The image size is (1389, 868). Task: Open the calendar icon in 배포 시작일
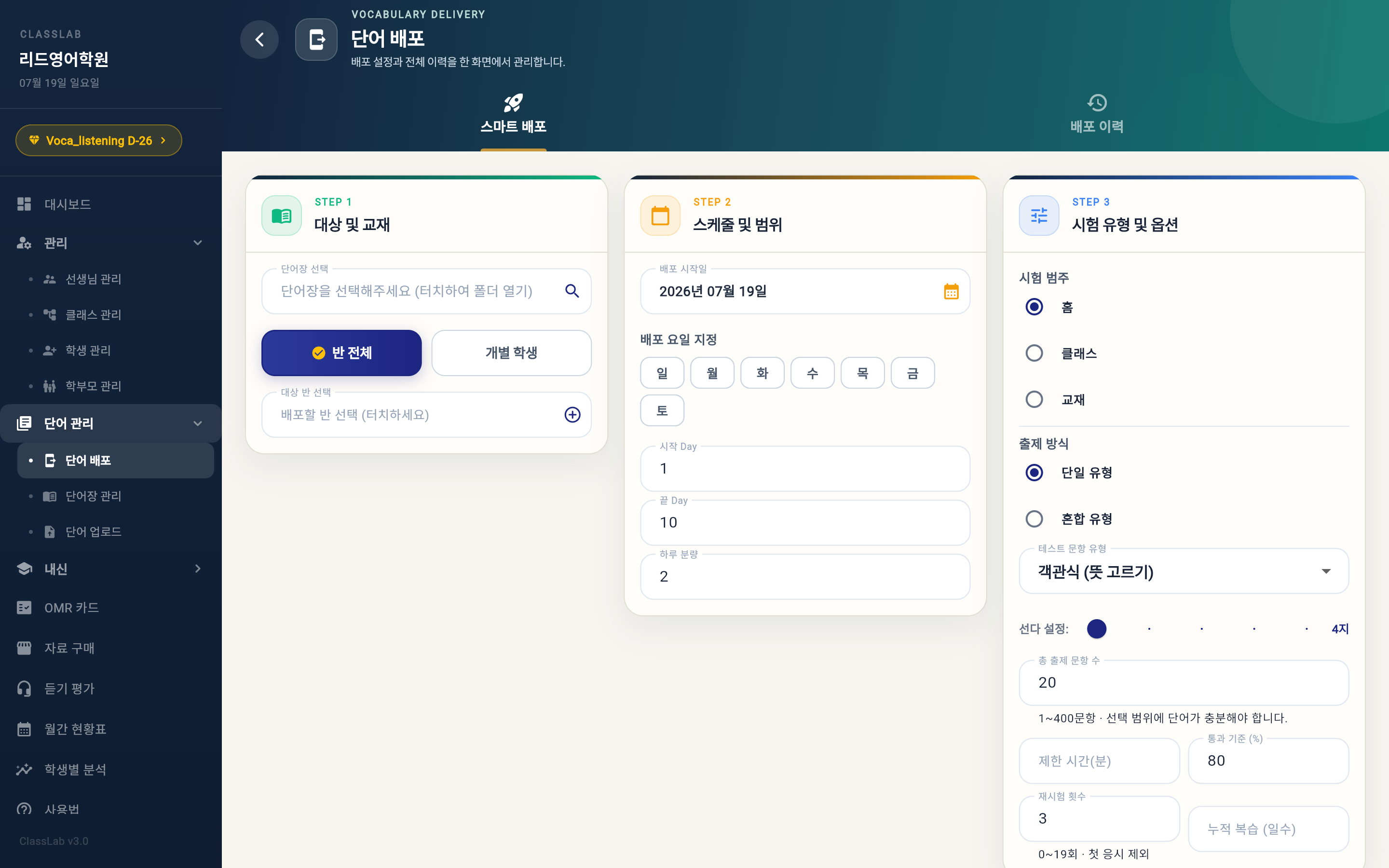coord(951,292)
